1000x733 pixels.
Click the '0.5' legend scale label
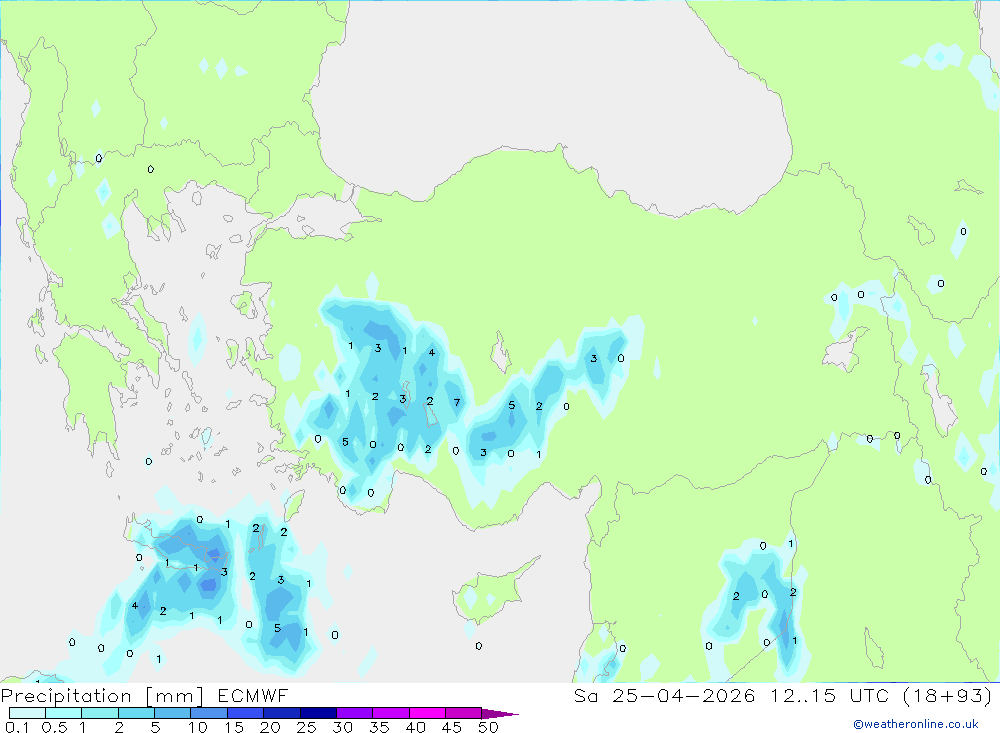[54, 727]
